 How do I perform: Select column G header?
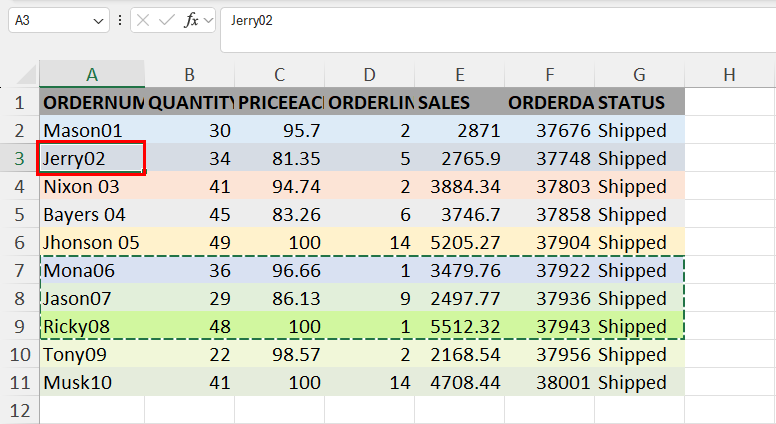639,74
